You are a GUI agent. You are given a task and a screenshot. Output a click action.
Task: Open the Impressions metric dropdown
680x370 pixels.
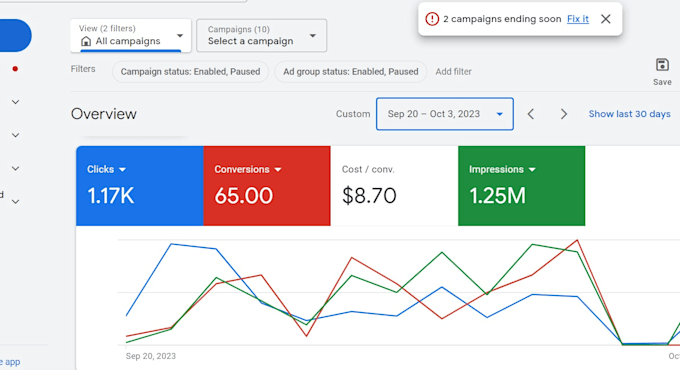(502, 169)
